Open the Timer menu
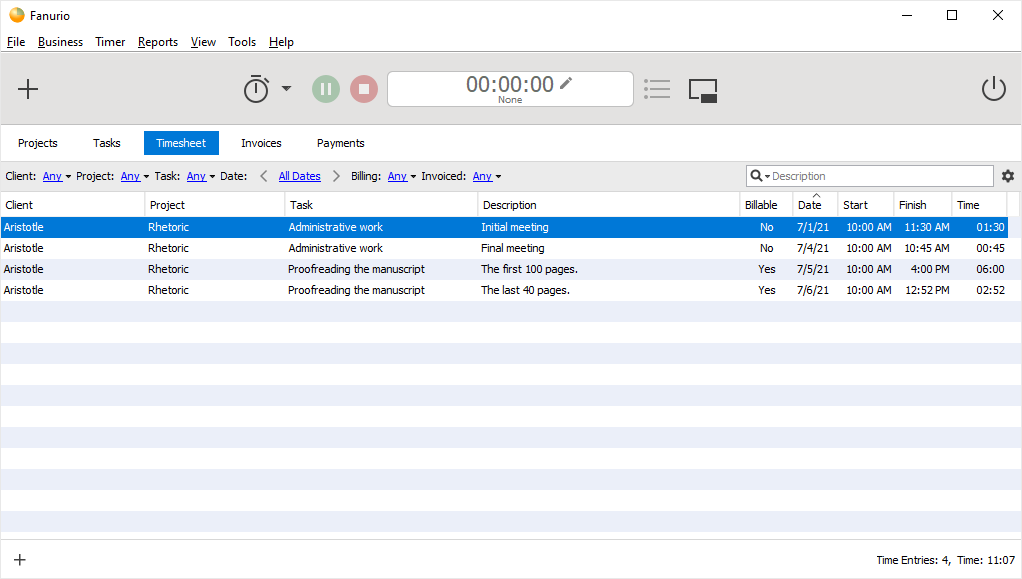 (x=110, y=42)
